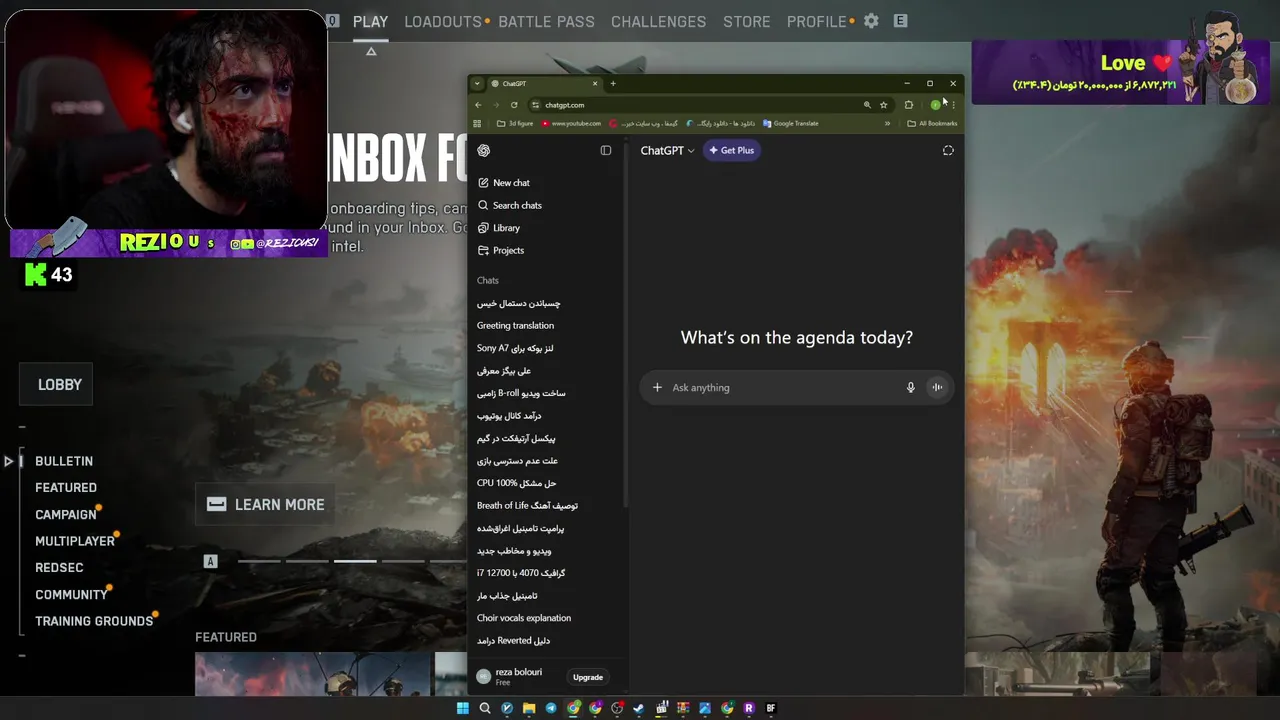Open File Explorer from the taskbar
The height and width of the screenshot is (720, 1280).
(x=529, y=708)
